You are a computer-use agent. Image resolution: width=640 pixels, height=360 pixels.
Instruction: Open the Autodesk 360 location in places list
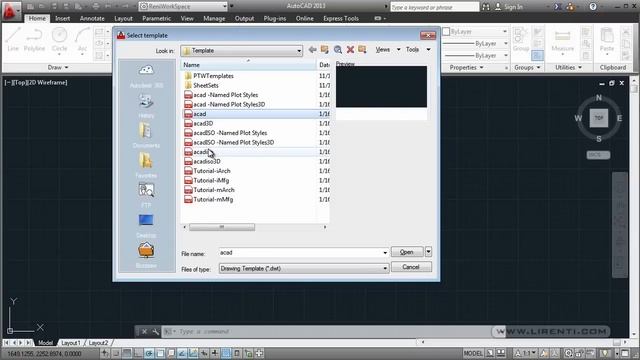point(146,76)
